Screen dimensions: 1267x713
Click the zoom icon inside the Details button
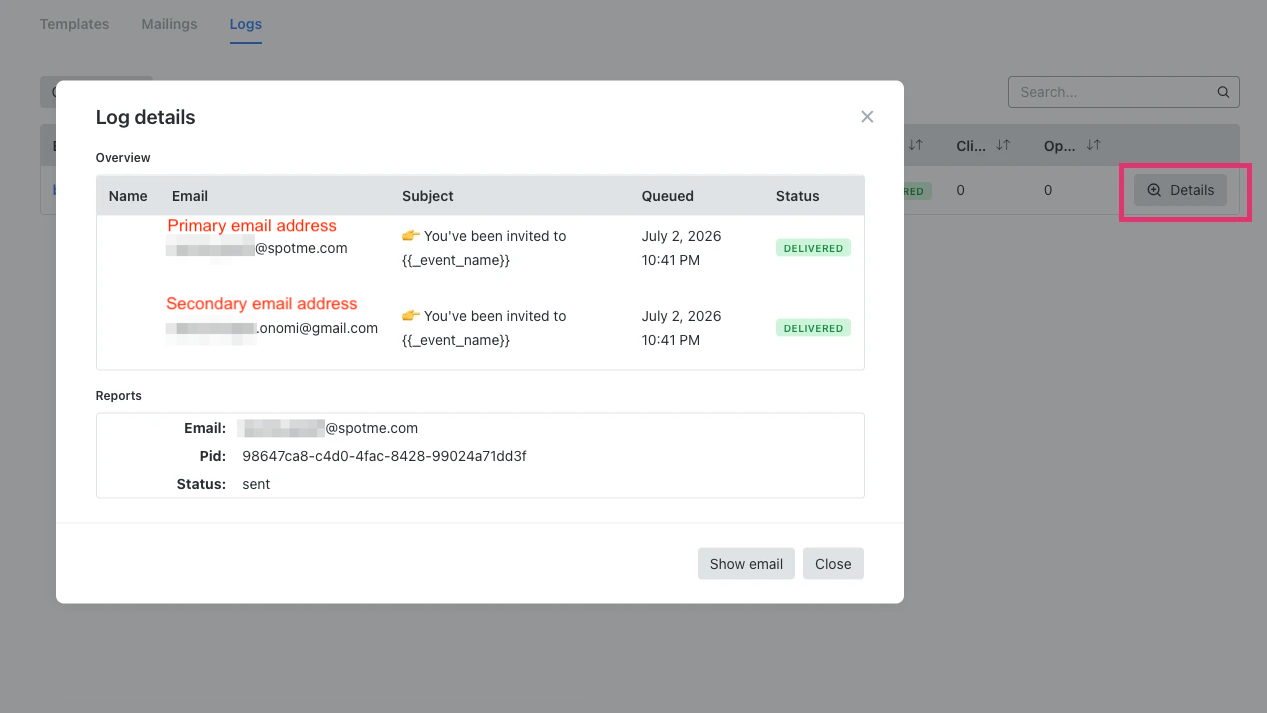coord(1154,190)
